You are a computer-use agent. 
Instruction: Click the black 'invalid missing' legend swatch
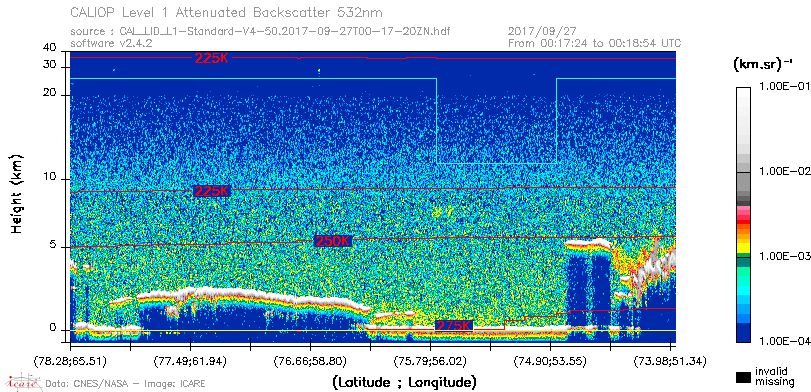coord(743,377)
